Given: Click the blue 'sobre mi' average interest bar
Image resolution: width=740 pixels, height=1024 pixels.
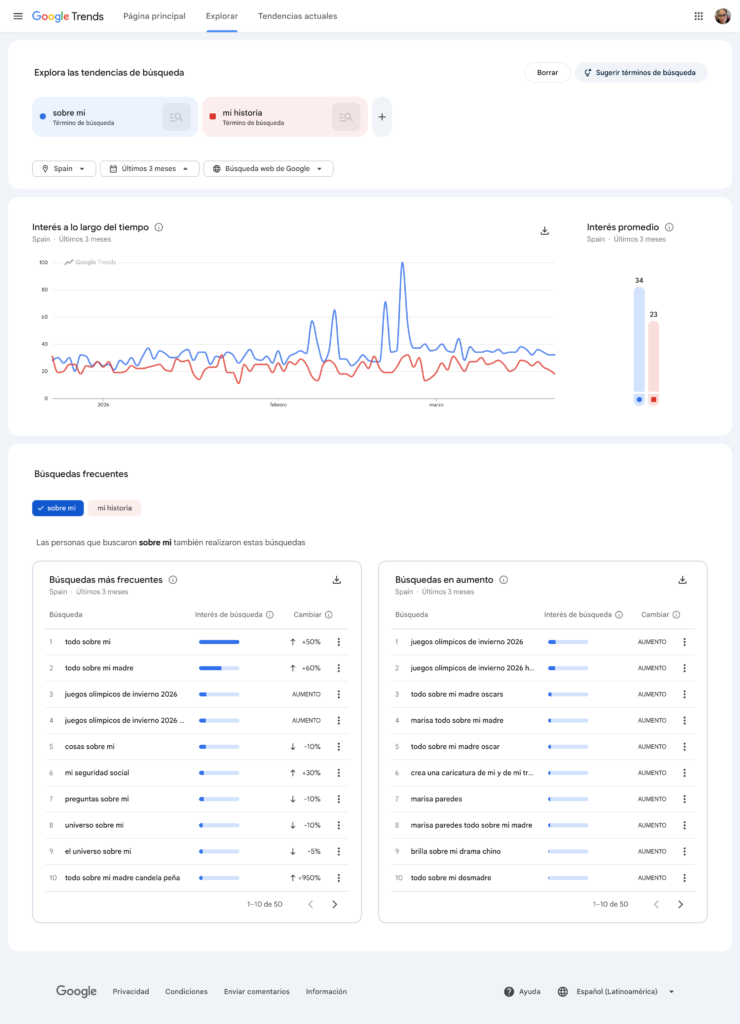Looking at the screenshot, I should [x=639, y=340].
